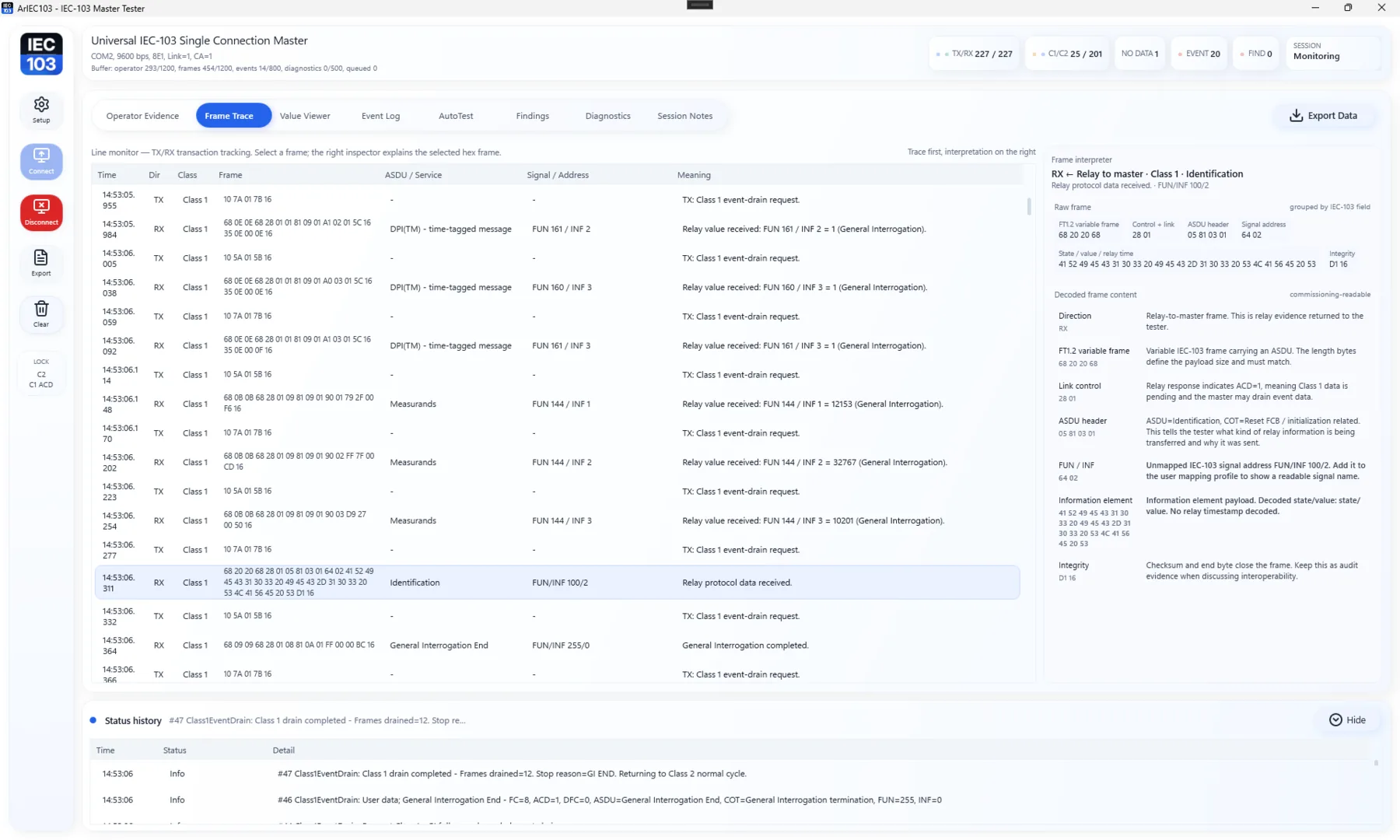Maximize the ArIEC103 window
The height and width of the screenshot is (840, 1400).
(1348, 8)
